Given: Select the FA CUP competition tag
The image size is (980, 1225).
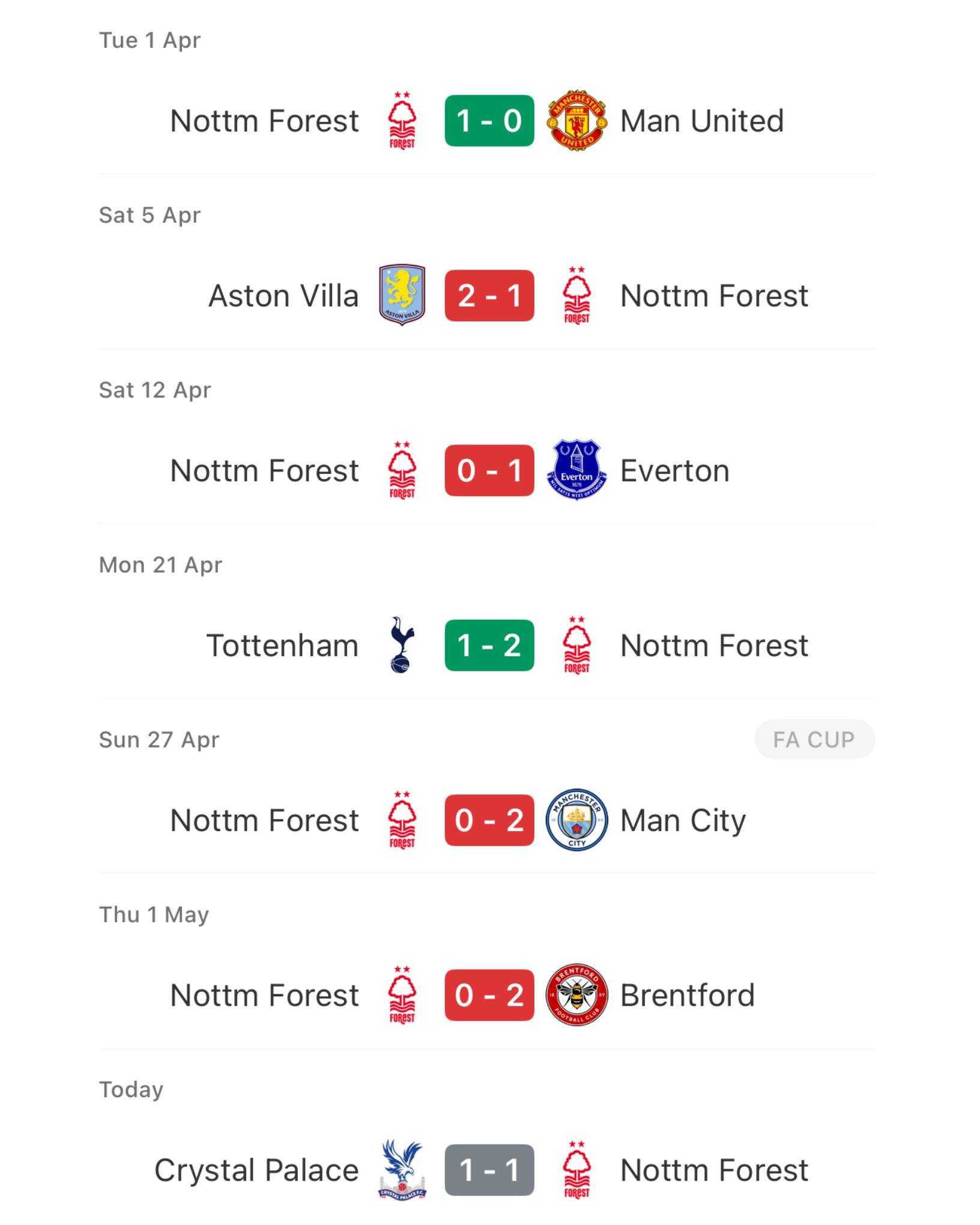Looking at the screenshot, I should (x=814, y=739).
